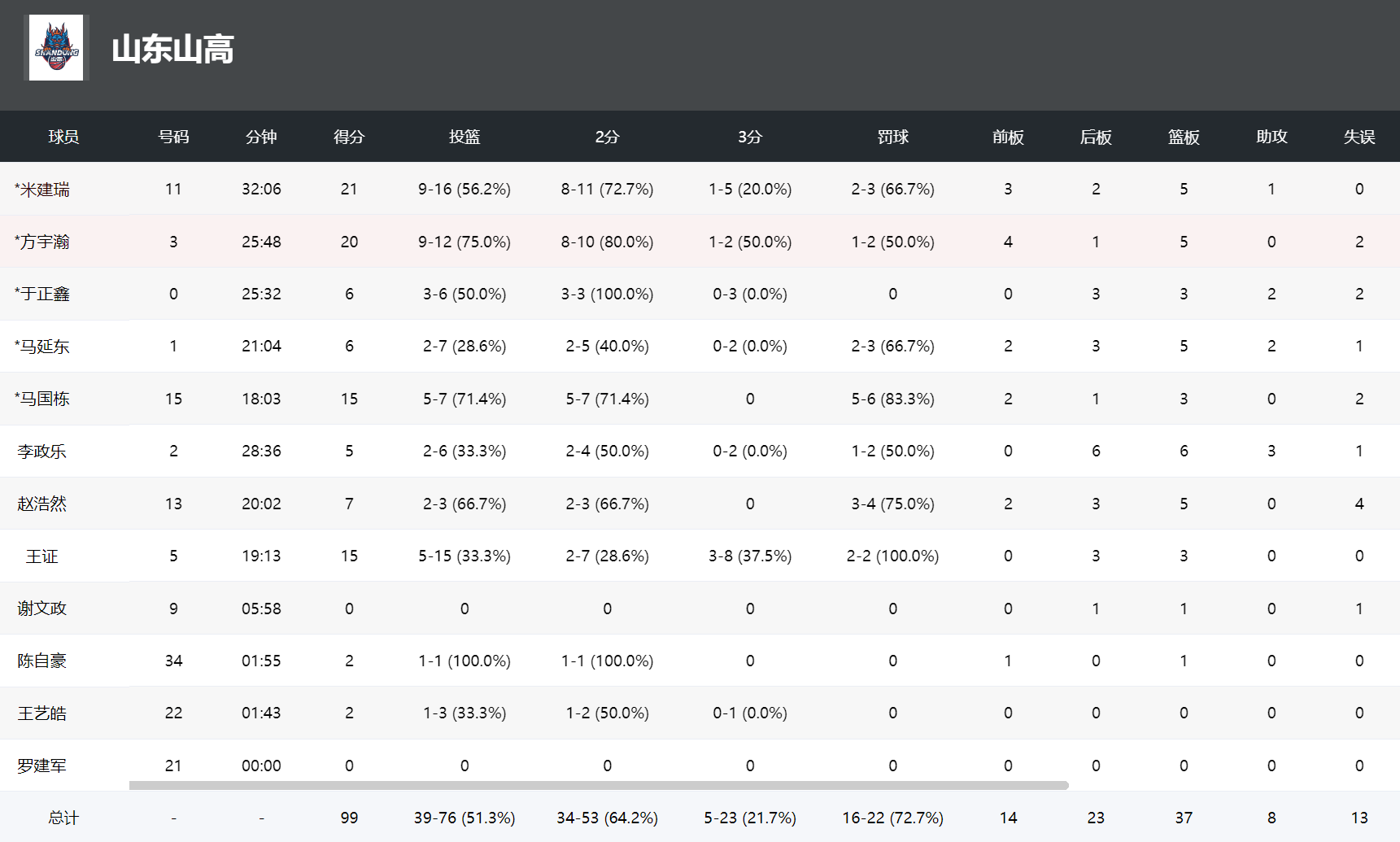1400x842 pixels.
Task: Select the 3分 column header
Action: tap(750, 137)
